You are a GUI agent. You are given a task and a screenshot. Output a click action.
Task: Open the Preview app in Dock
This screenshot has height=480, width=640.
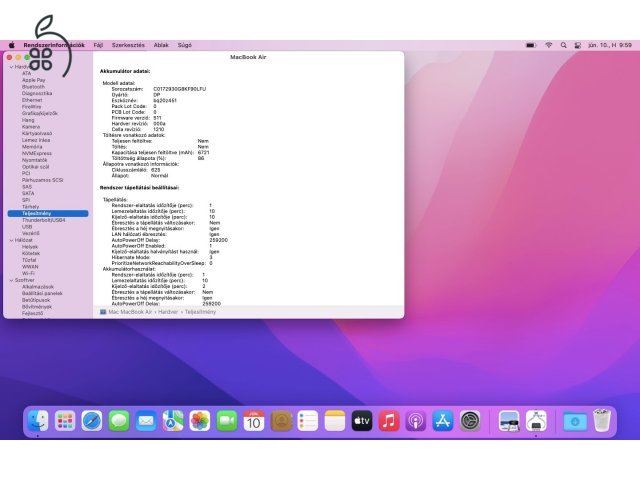click(509, 421)
